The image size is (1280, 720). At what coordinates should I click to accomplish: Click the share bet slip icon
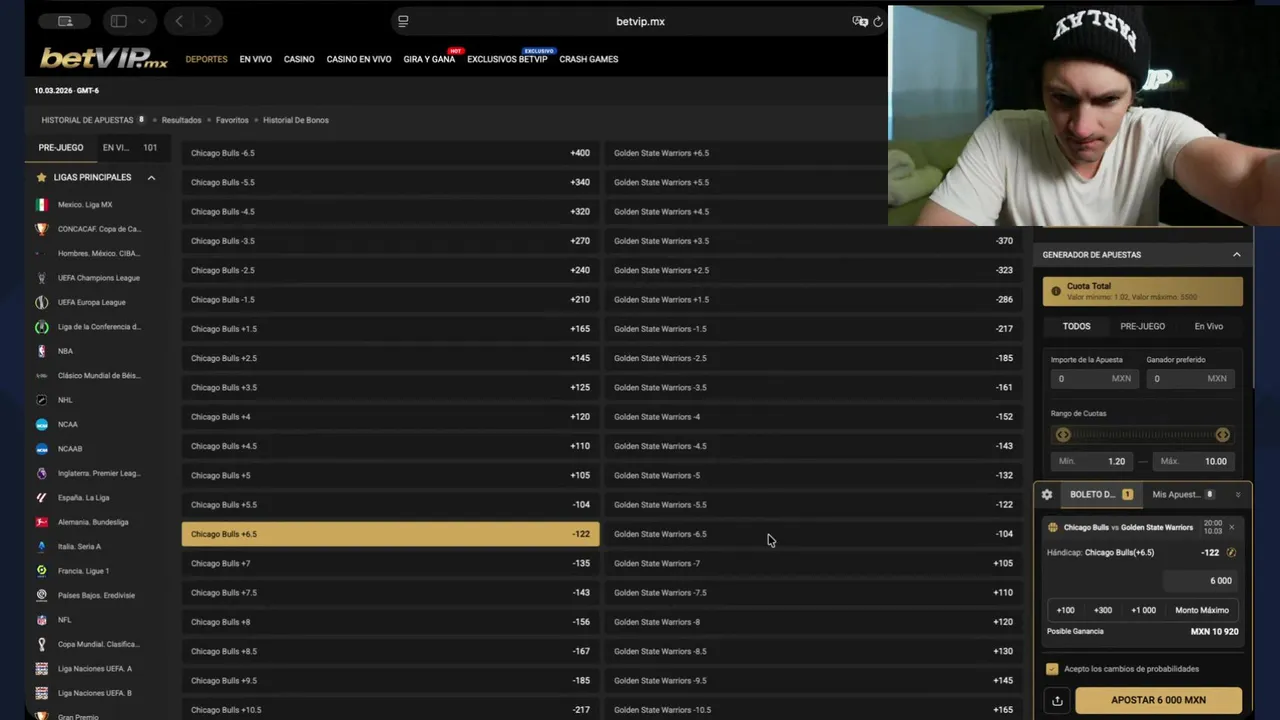click(1055, 701)
